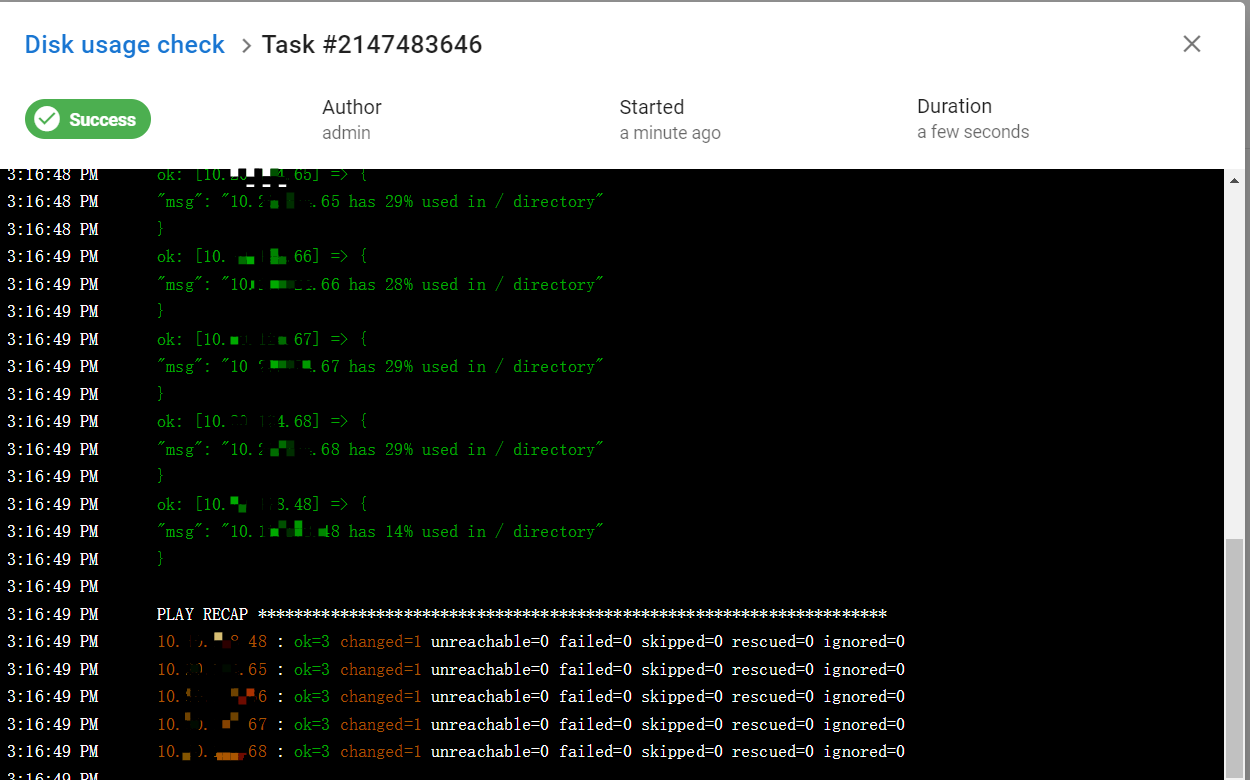
Task: Click the Task #2147483646 title
Action: point(372,45)
